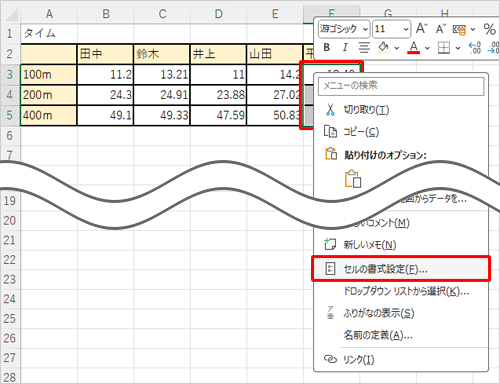Select cell B3 containing 11.2
This screenshot has height=384, width=500.
click(105, 75)
